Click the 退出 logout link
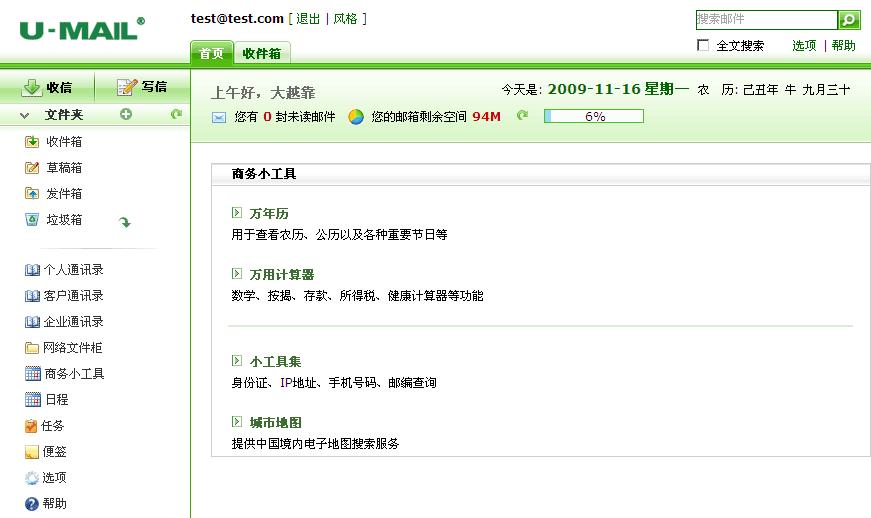 coord(308,19)
